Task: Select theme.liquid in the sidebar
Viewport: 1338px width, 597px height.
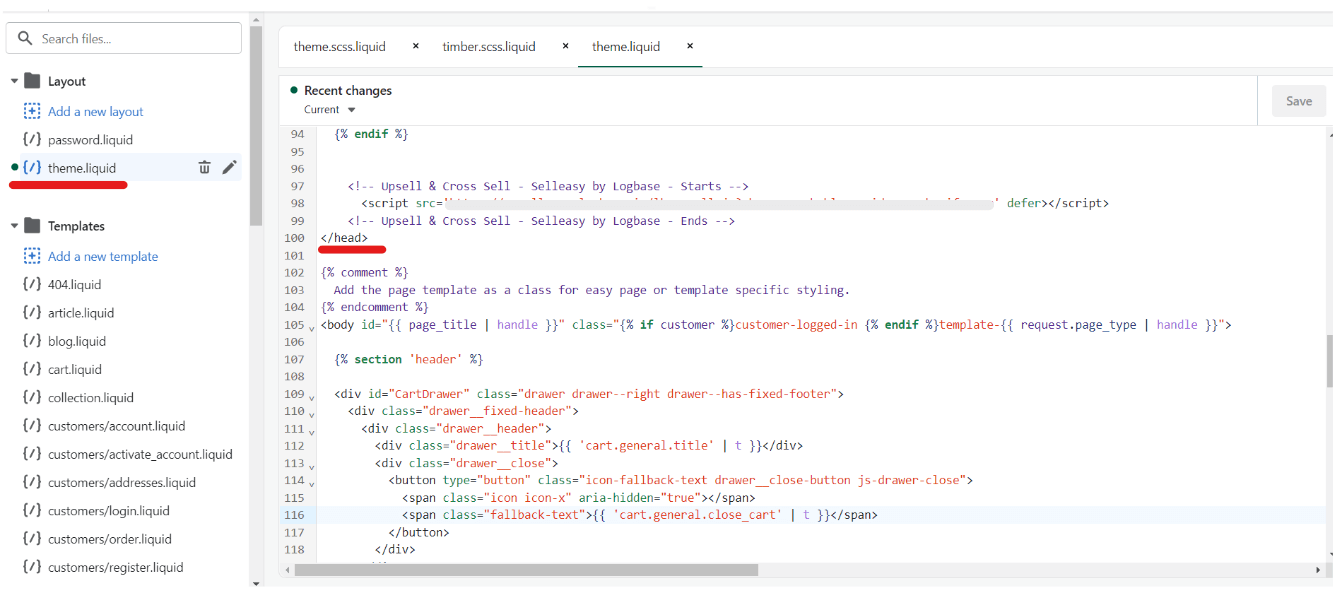Action: coord(82,168)
